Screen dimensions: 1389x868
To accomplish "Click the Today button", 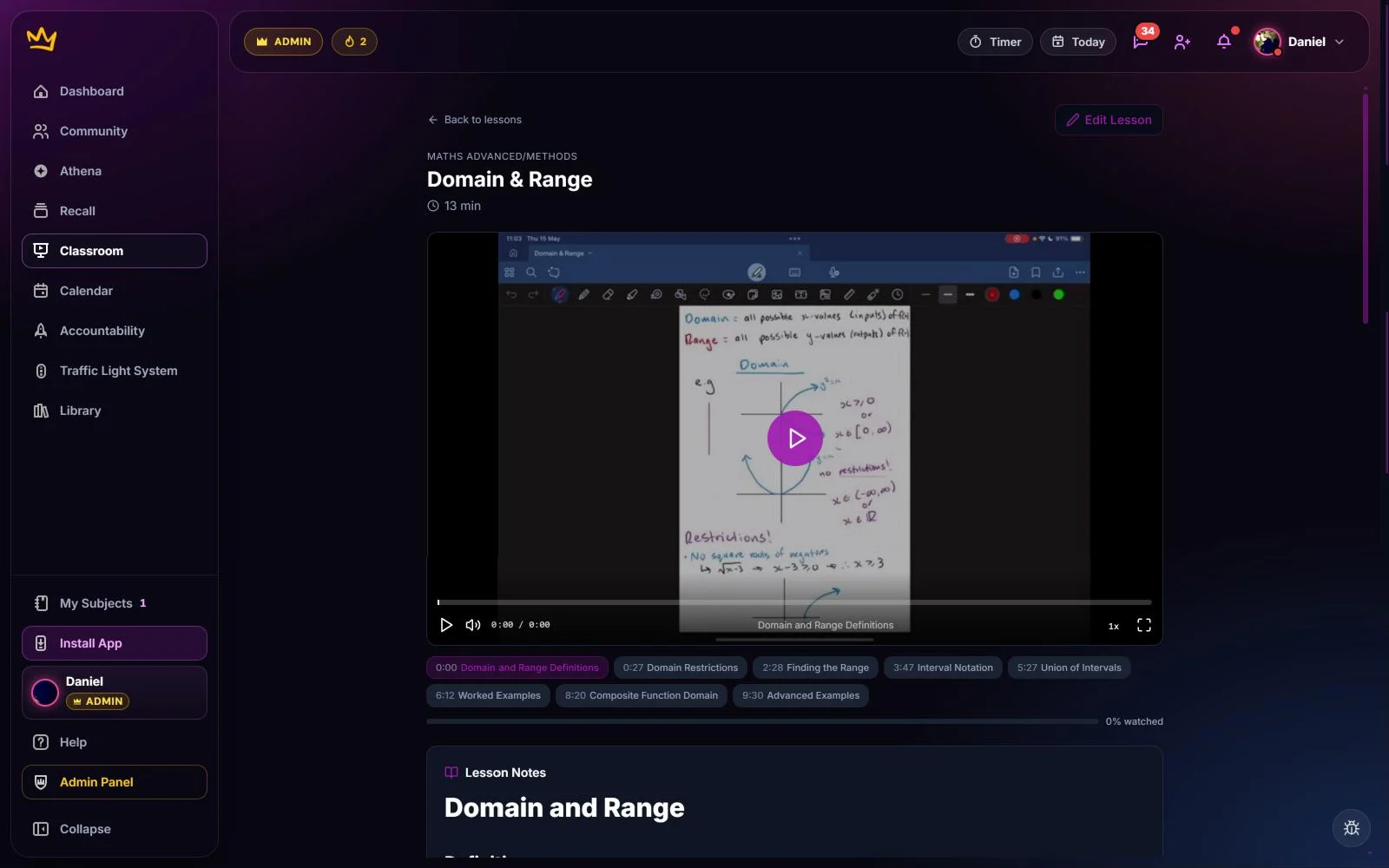I will click(x=1078, y=42).
